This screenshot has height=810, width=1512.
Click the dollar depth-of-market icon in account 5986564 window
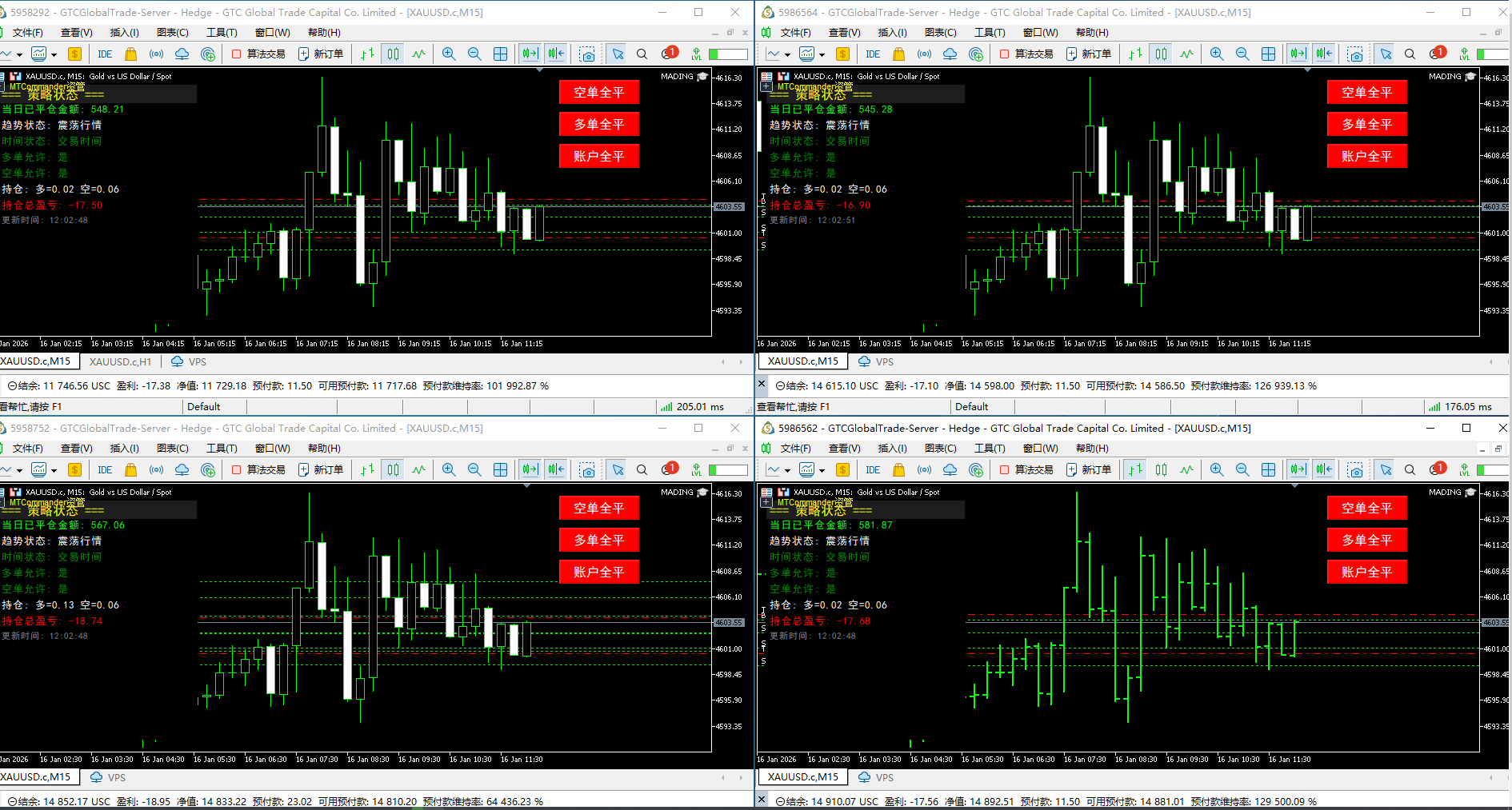pos(842,54)
